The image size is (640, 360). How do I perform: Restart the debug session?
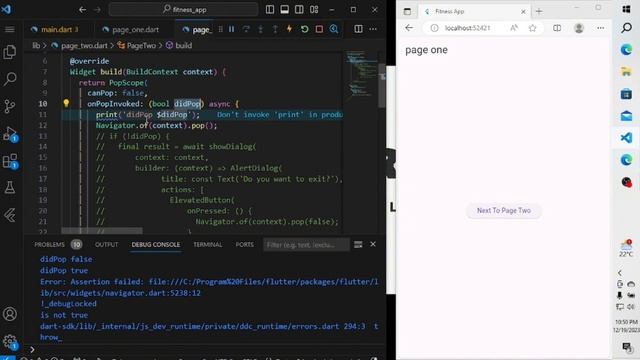point(304,29)
